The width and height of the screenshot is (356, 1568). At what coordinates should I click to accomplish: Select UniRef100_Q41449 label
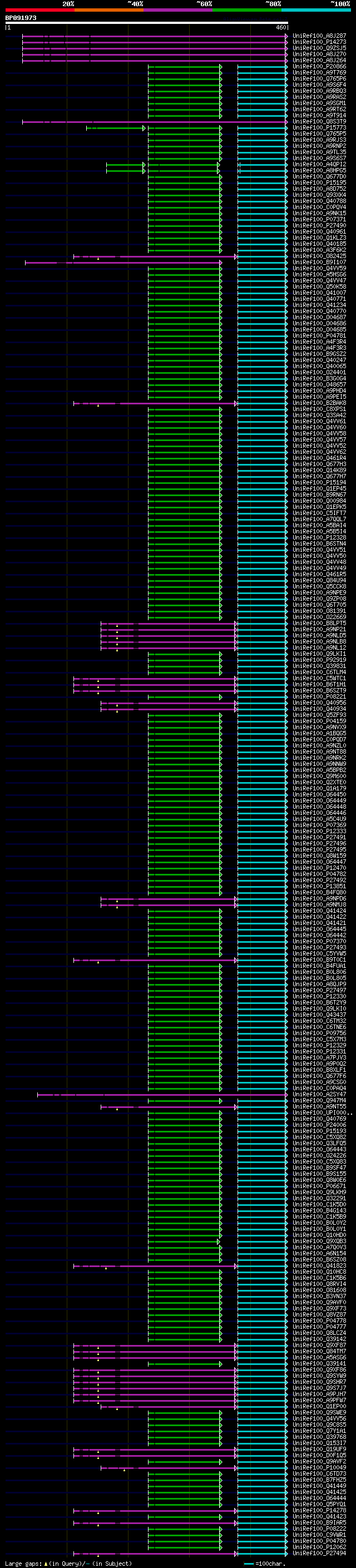319,1486
